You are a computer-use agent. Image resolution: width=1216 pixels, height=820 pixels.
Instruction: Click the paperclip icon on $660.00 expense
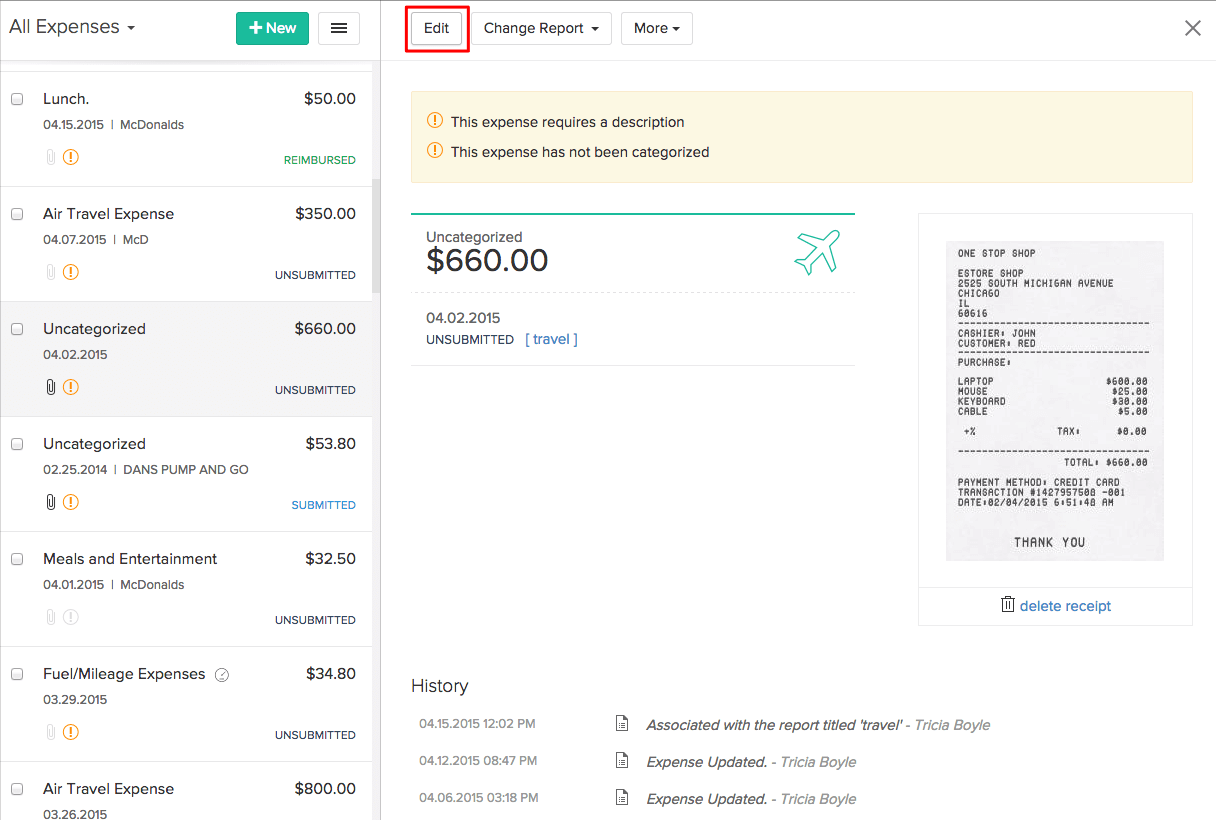click(x=51, y=387)
